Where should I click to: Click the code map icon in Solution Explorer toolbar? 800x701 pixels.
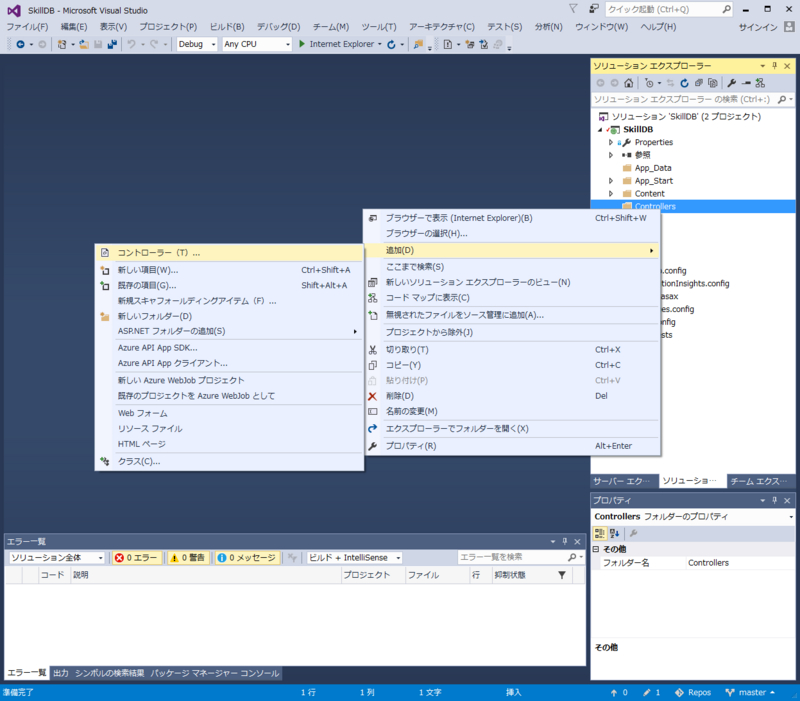pyautogui.click(x=760, y=83)
